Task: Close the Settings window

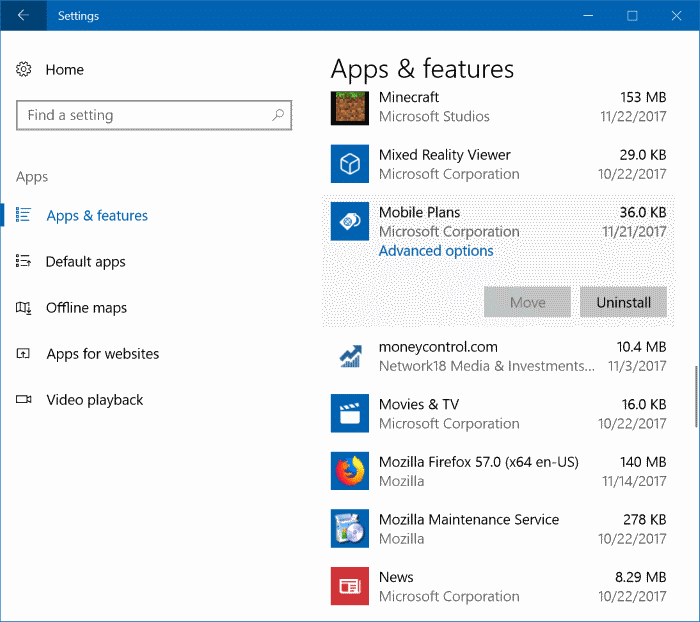Action: pos(676,16)
